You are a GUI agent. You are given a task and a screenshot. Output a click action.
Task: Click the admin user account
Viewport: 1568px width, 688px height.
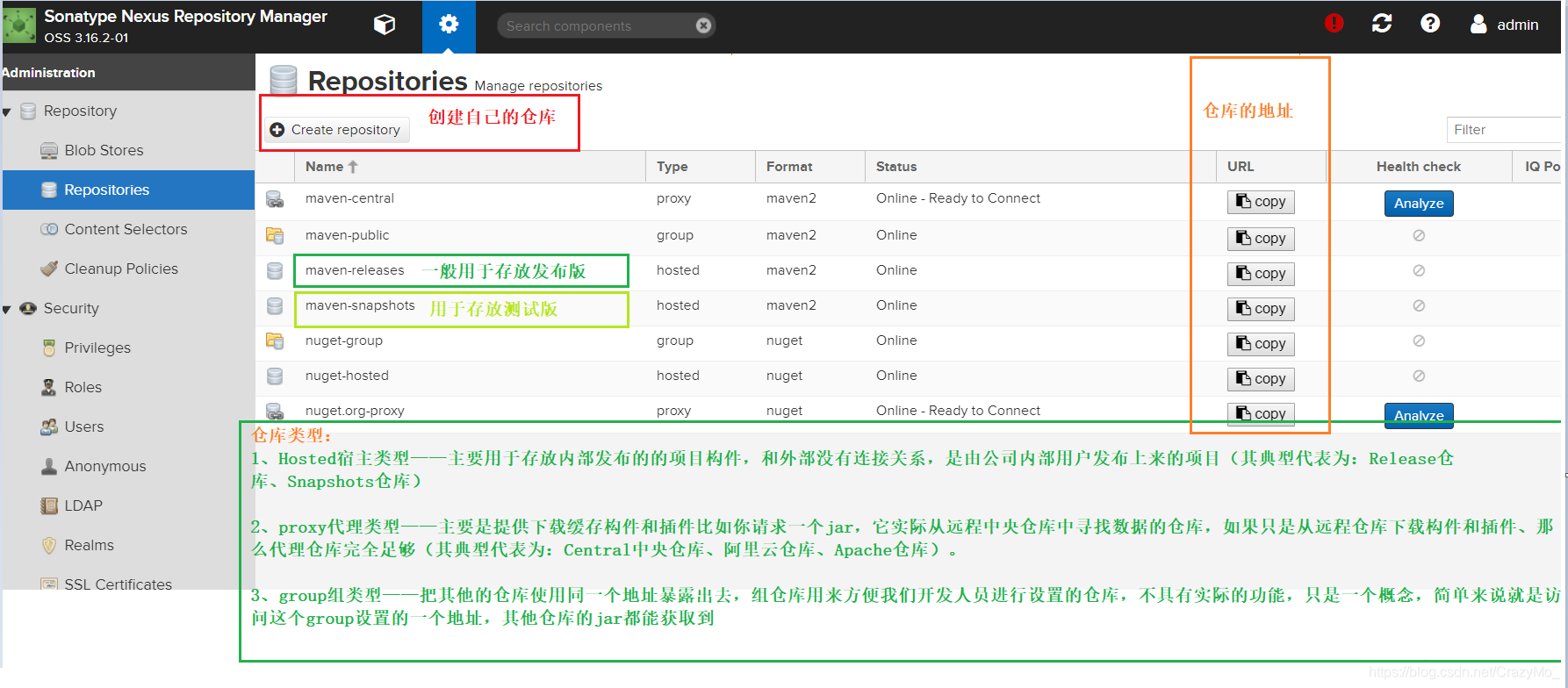1505,25
